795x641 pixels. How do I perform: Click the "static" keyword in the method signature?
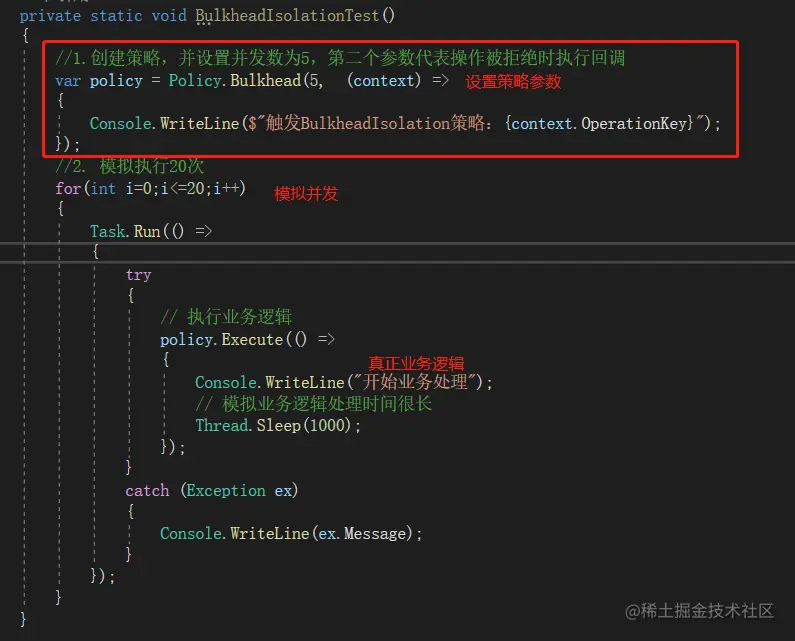[x=116, y=16]
